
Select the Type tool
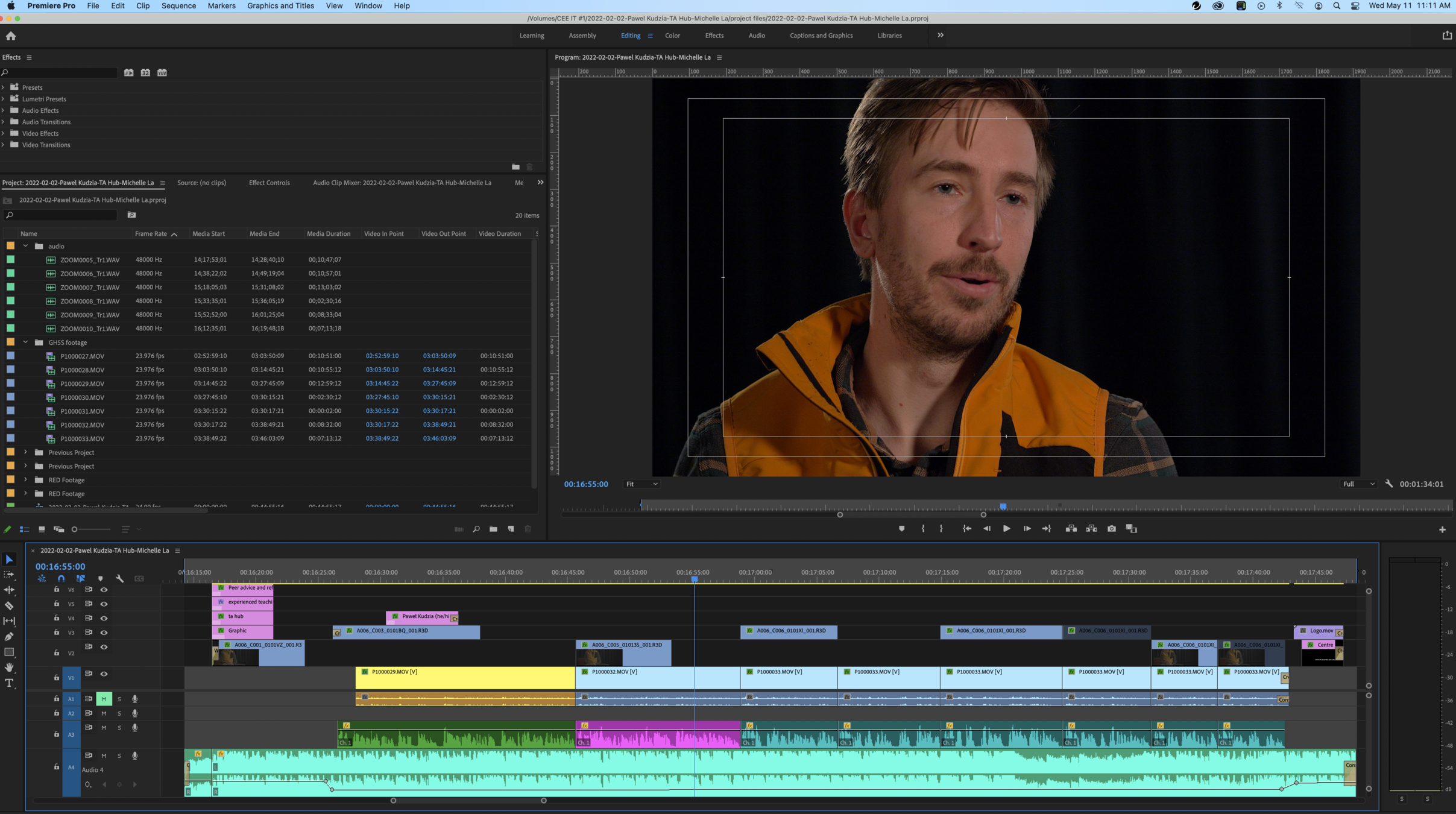pyautogui.click(x=9, y=683)
